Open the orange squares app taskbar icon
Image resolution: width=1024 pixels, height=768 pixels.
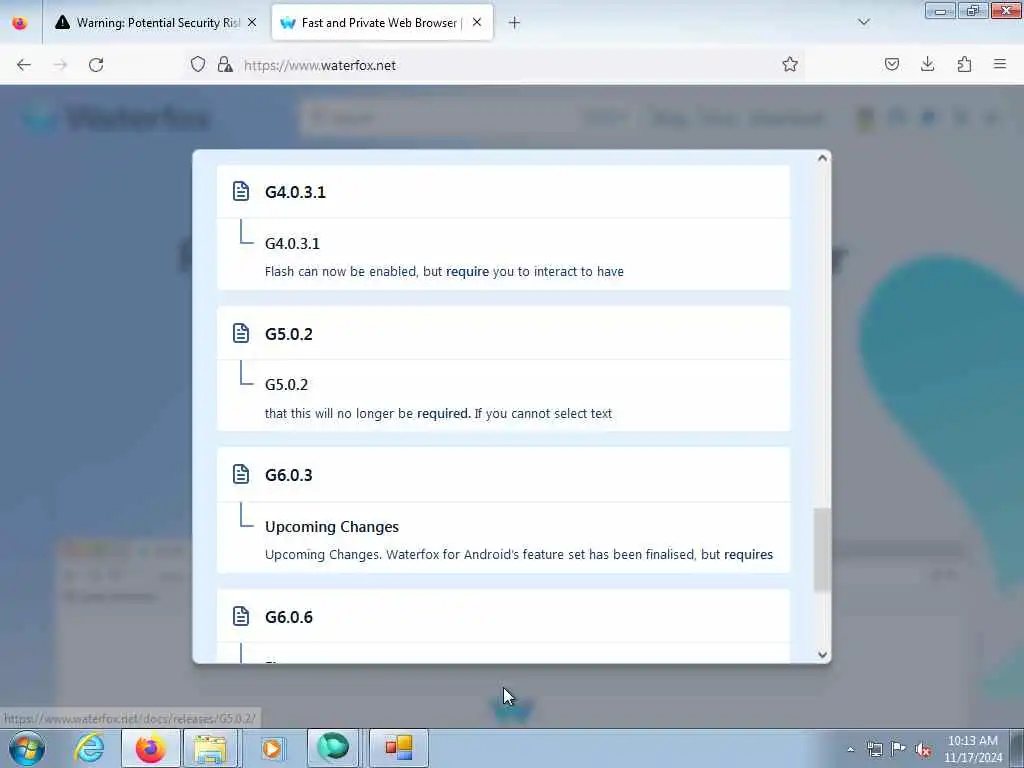[398, 748]
